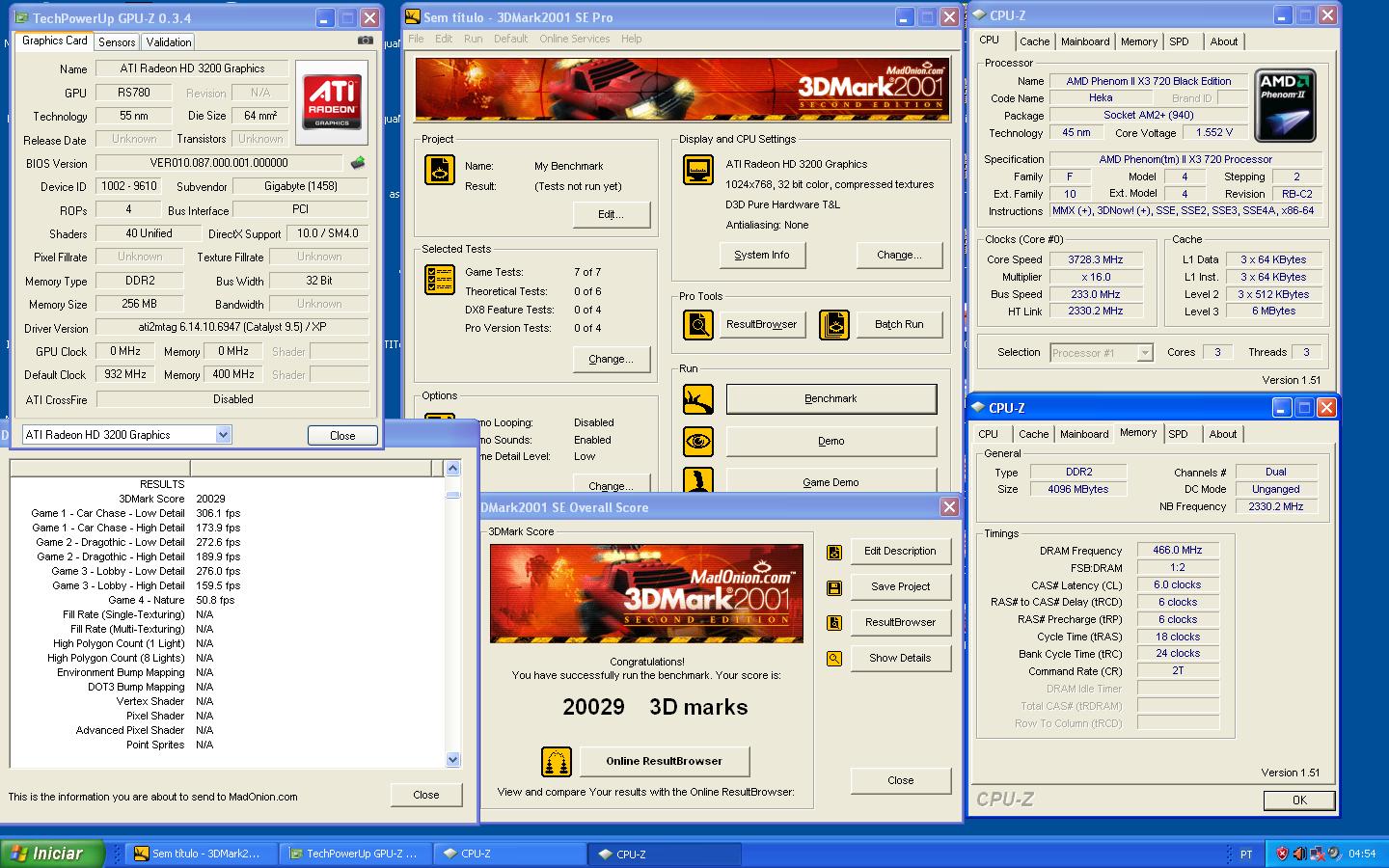The width and height of the screenshot is (1389, 868).
Task: Click the PT language indicator in taskbar
Action: coord(1246,854)
